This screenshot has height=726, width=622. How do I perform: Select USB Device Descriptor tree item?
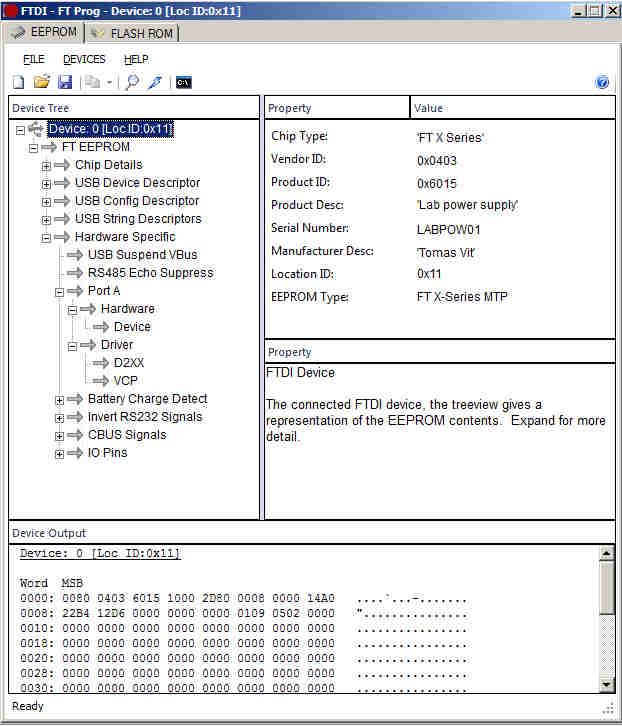tap(137, 183)
